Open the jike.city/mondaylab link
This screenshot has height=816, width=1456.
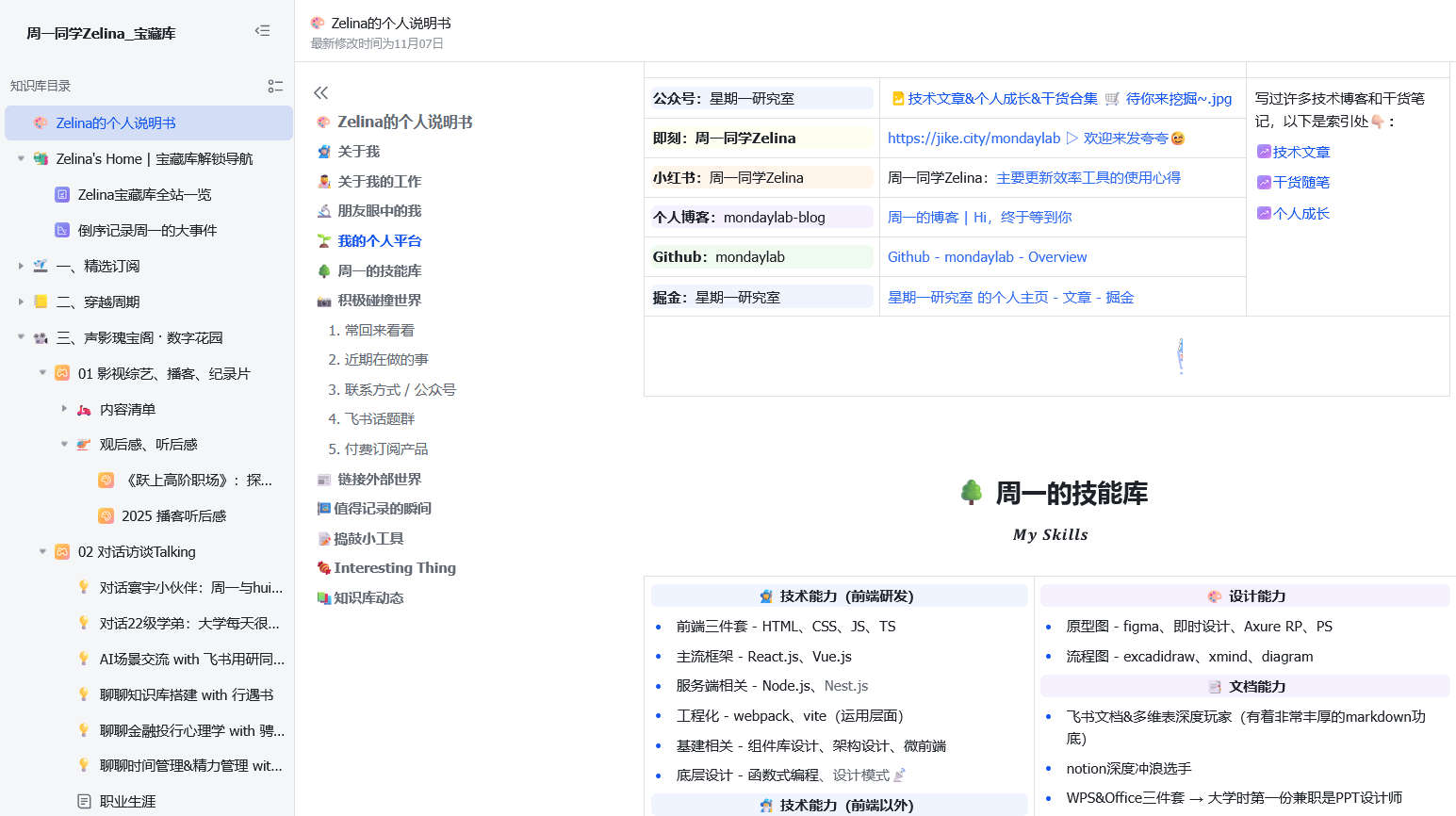[973, 139]
